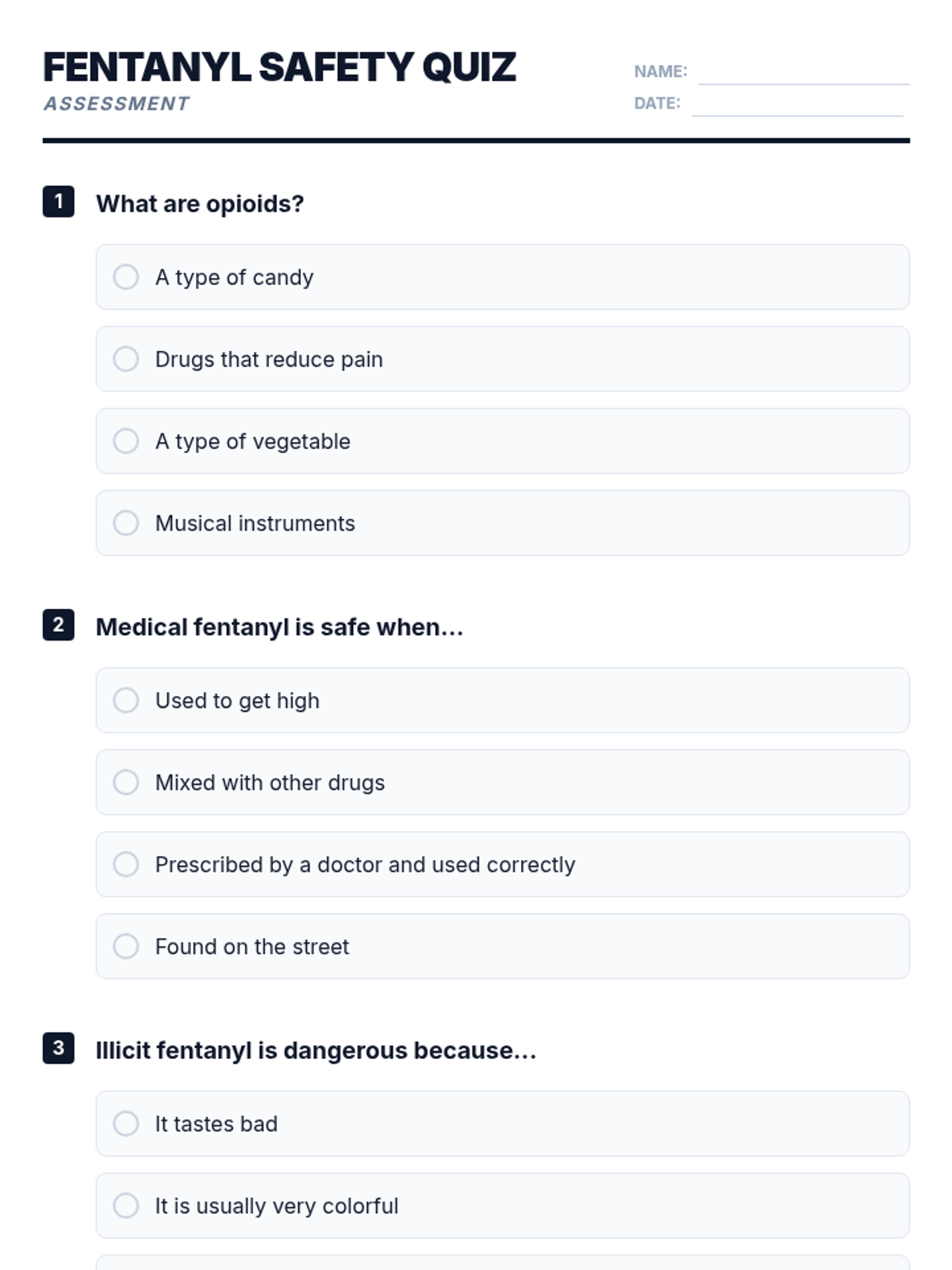Image resolution: width=952 pixels, height=1270 pixels.
Task: Click the 'Fentanyl Safety Quiz' title
Action: click(279, 67)
